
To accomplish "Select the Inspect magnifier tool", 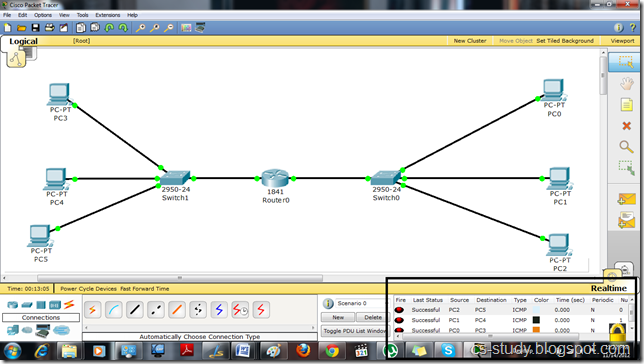I will pyautogui.click(x=626, y=147).
